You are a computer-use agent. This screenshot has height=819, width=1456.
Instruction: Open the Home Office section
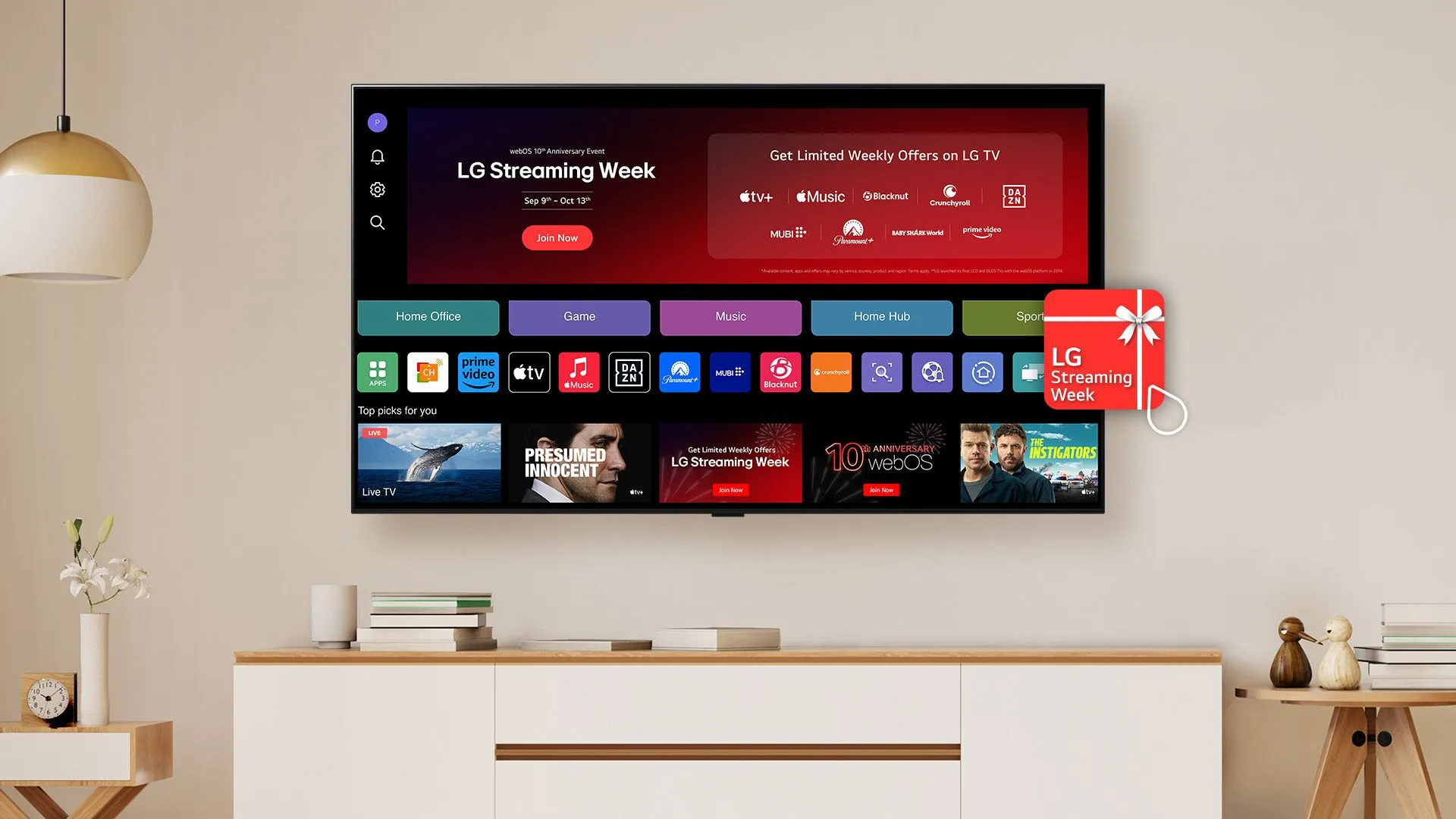(x=428, y=316)
